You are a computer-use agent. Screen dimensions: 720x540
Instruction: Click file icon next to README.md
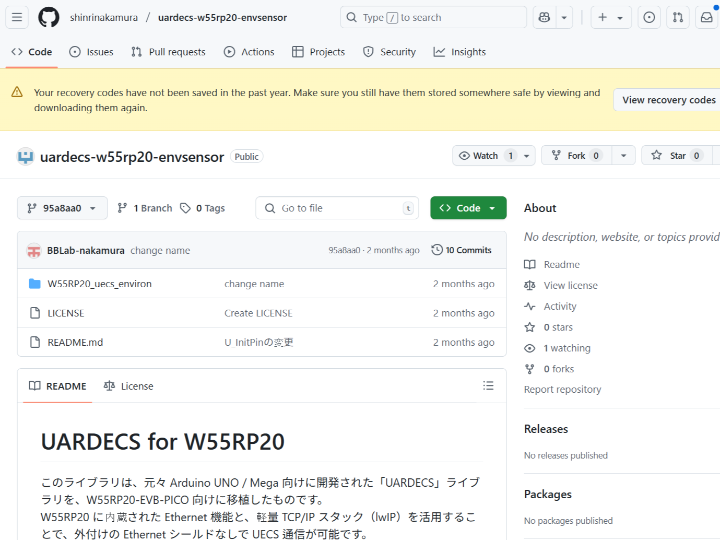click(35, 343)
